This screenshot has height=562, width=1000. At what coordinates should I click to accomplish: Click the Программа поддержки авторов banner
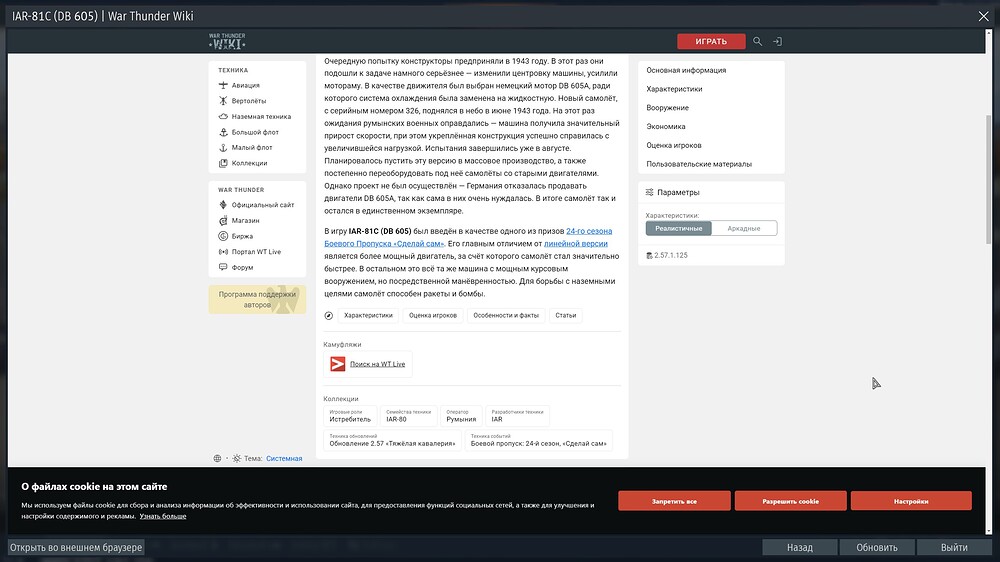pos(257,299)
